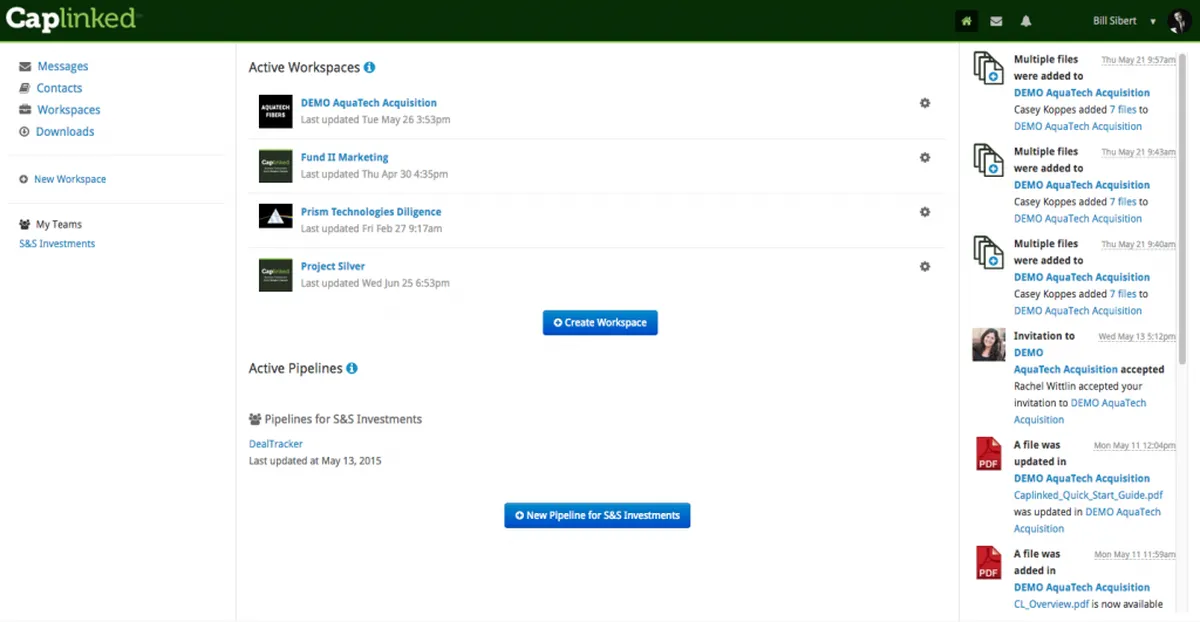Open settings gear for Prism Technologies Diligence
The width and height of the screenshot is (1200, 622).
click(925, 212)
